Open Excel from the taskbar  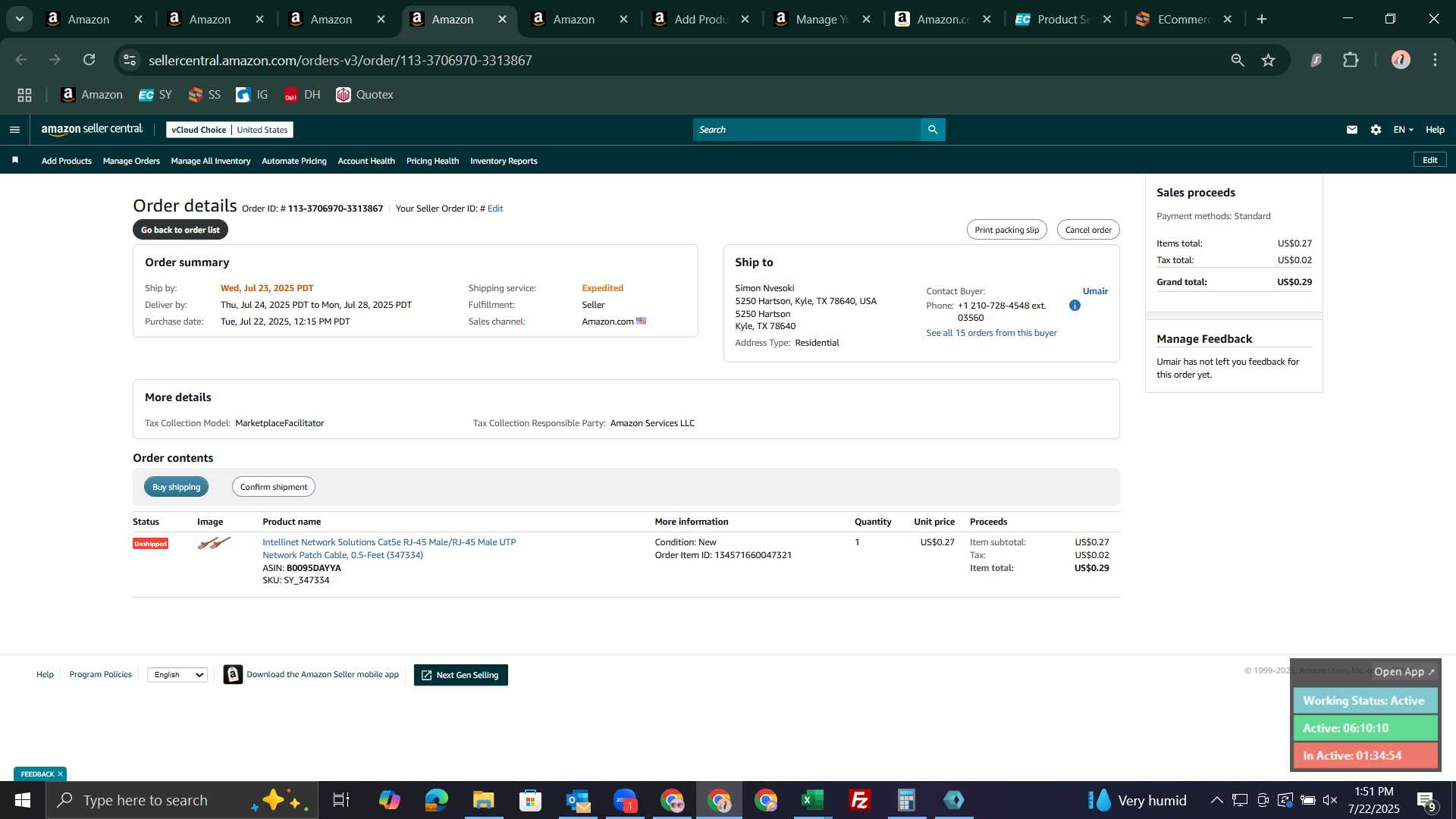click(x=812, y=800)
